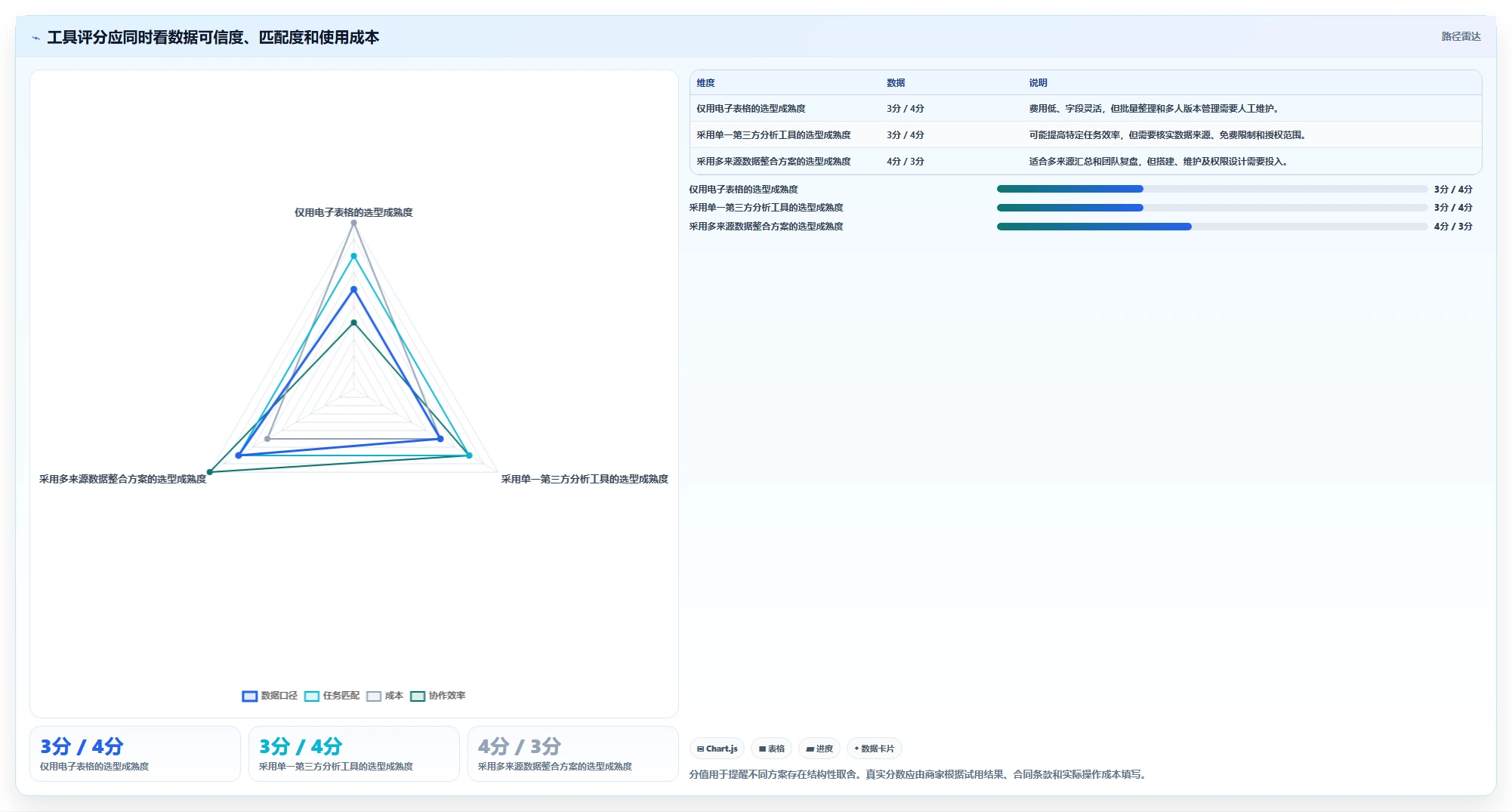The width and height of the screenshot is (1512, 812).
Task: Open the 3分 / 4分 card for 仅用电子表格
Action: coord(135,754)
